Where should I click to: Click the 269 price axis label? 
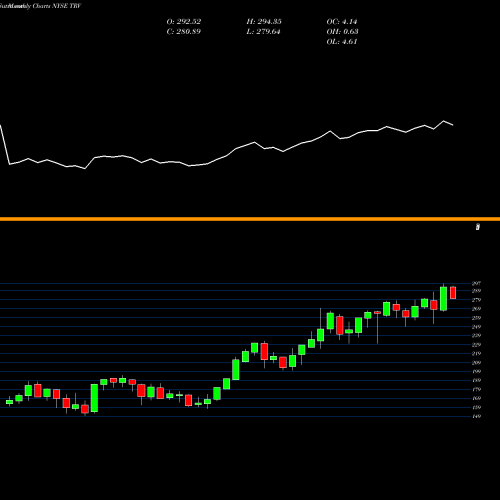pos(476,309)
